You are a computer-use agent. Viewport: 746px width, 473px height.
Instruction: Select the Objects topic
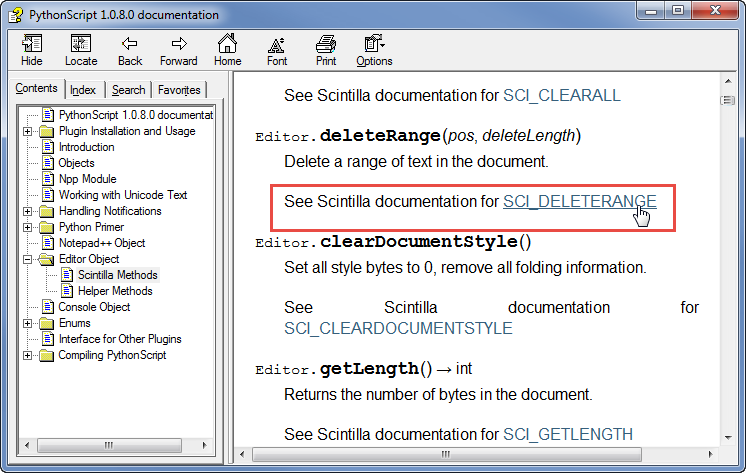point(76,163)
